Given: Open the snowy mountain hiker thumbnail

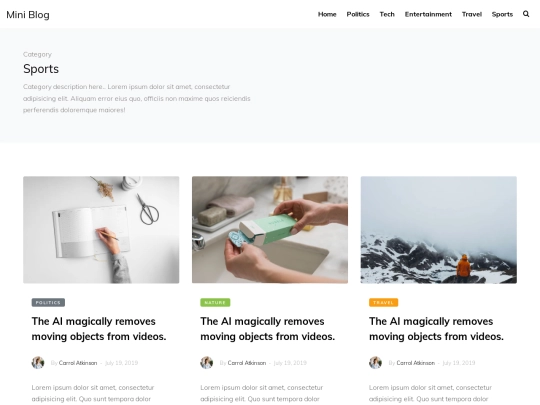Looking at the screenshot, I should pyautogui.click(x=438, y=230).
